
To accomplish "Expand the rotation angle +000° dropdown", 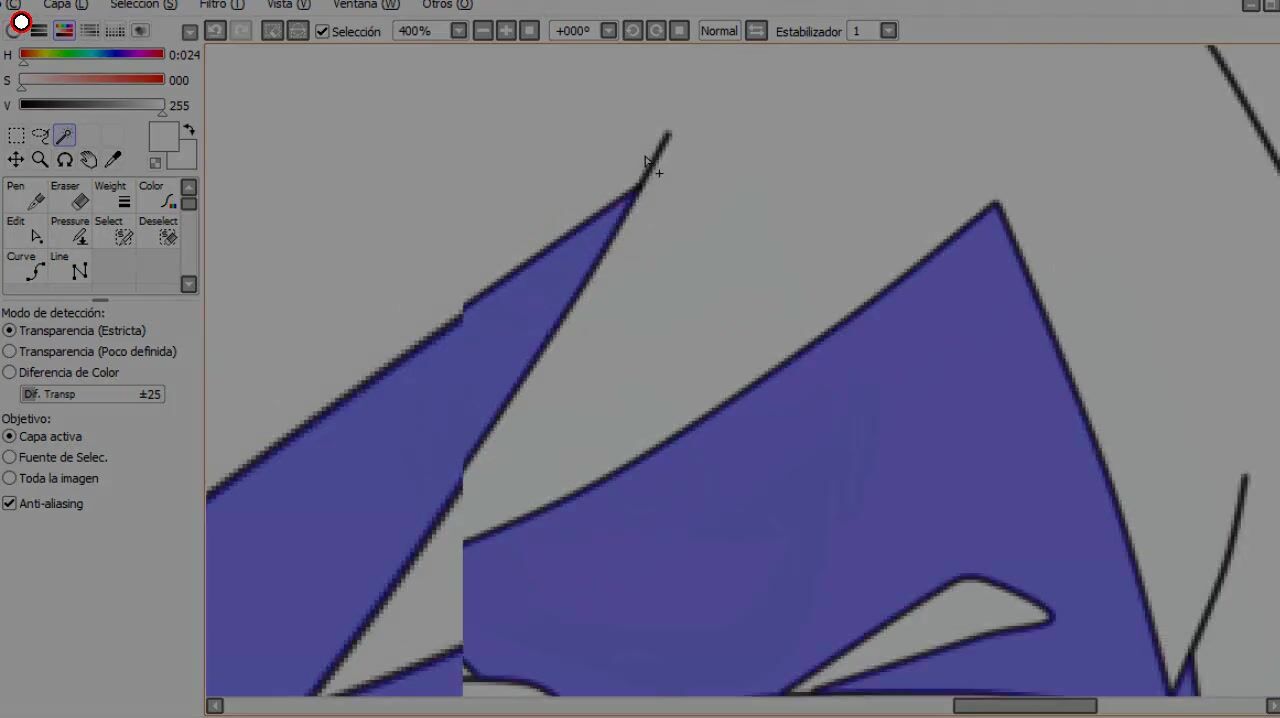I will click(608, 32).
